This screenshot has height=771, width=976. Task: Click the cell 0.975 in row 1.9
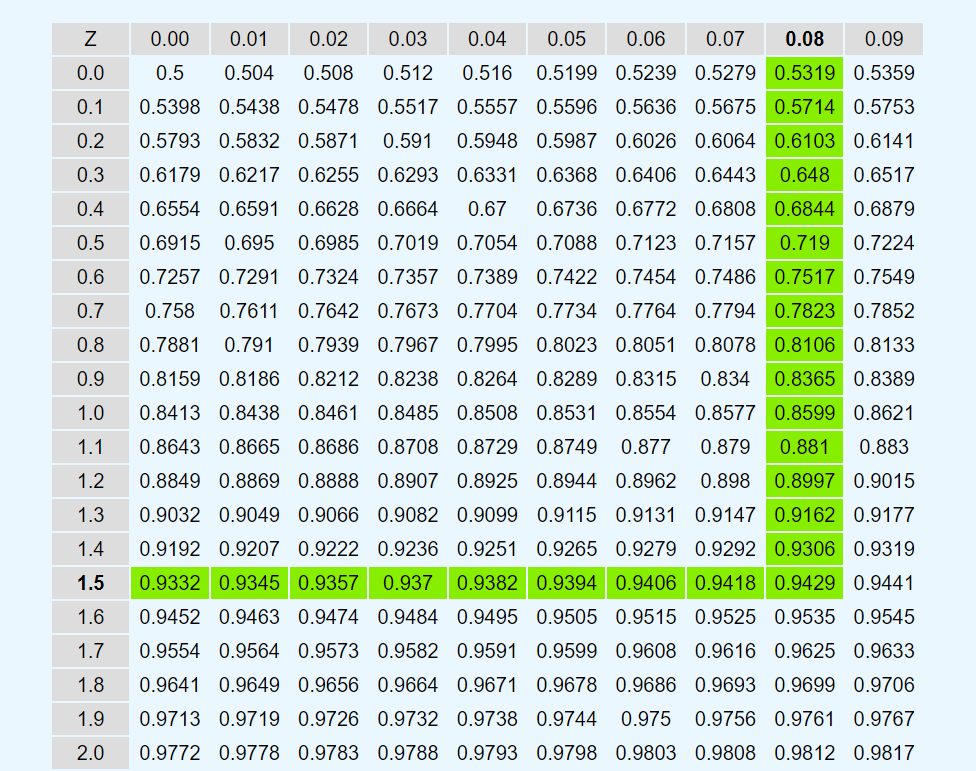(645, 719)
